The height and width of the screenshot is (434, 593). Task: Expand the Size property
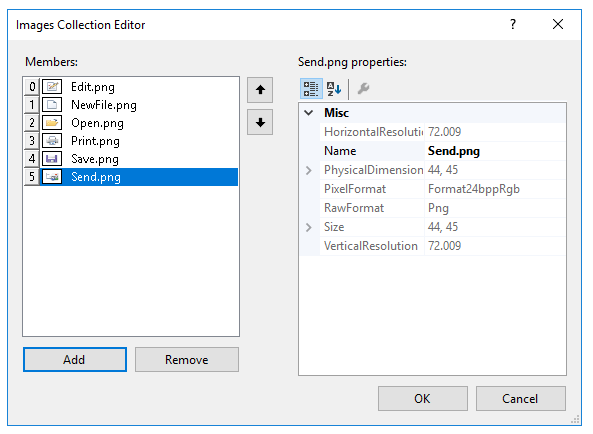(x=309, y=227)
